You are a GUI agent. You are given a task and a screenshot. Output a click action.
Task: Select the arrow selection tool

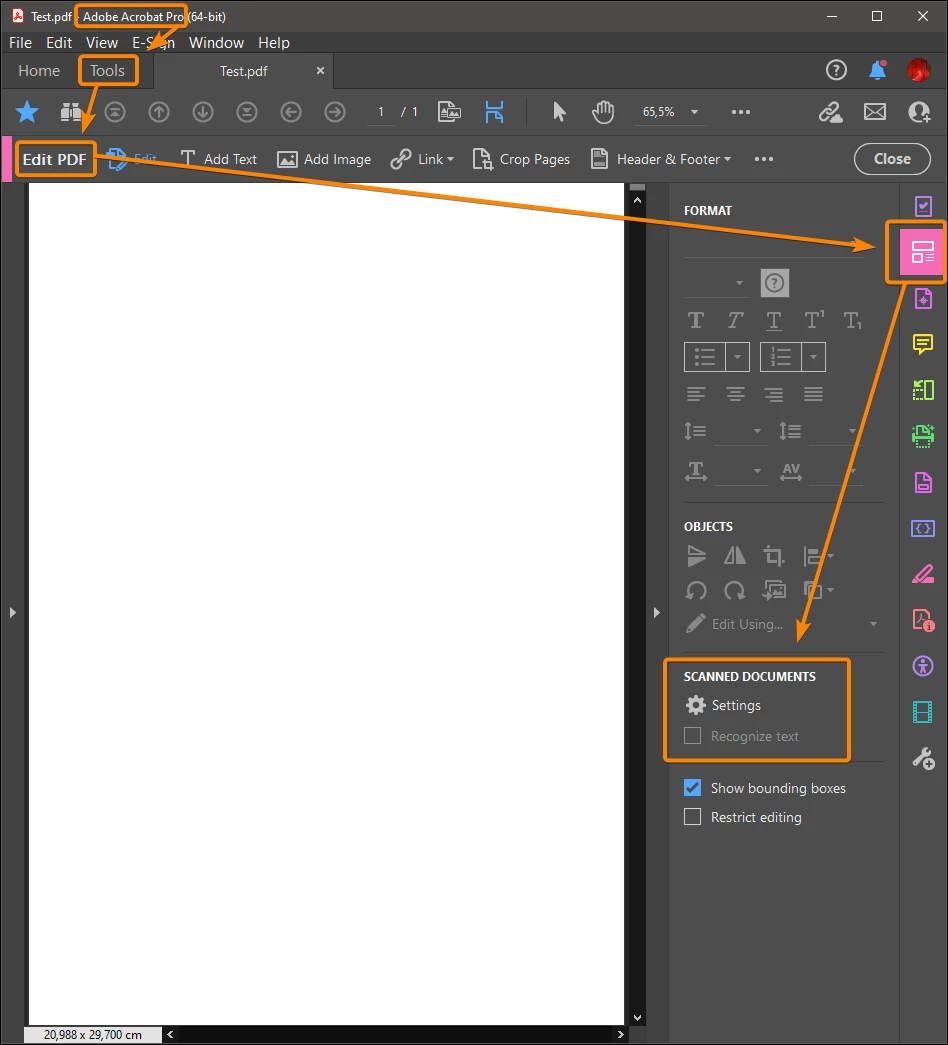[559, 112]
